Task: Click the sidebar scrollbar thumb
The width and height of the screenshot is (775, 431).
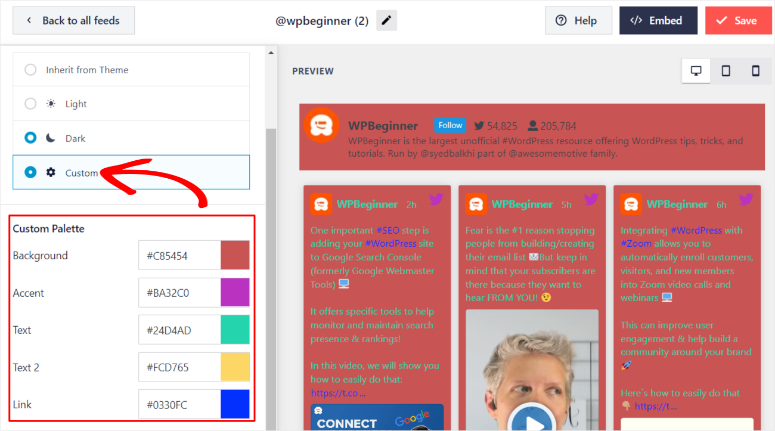Action: tap(271, 279)
